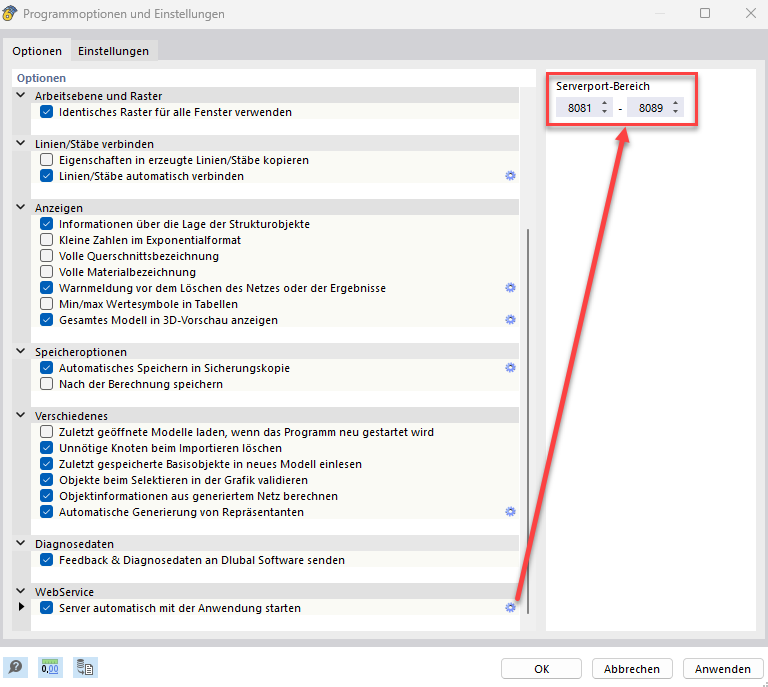The width and height of the screenshot is (768, 687).
Task: Decrease the end port 8089 value
Action: pyautogui.click(x=675, y=112)
